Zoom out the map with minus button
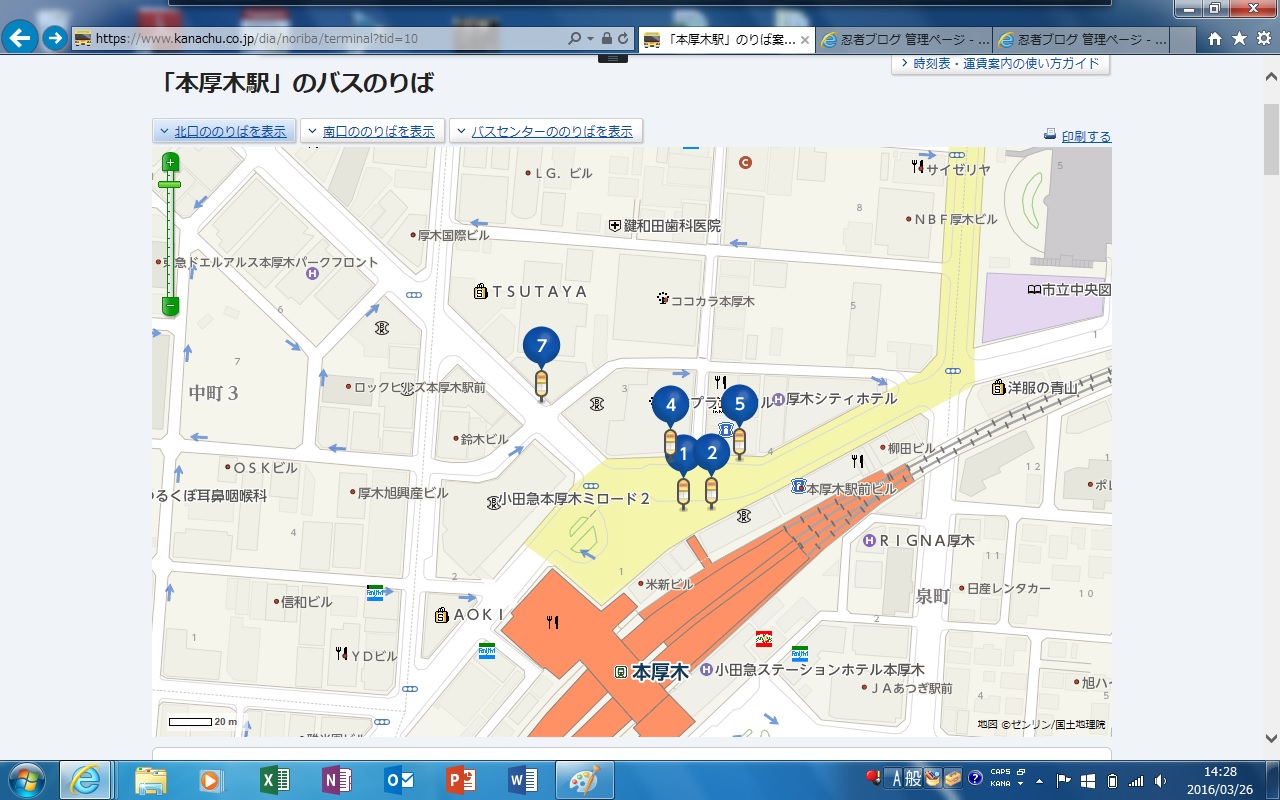Screen dimensions: 1280x800 [170, 305]
